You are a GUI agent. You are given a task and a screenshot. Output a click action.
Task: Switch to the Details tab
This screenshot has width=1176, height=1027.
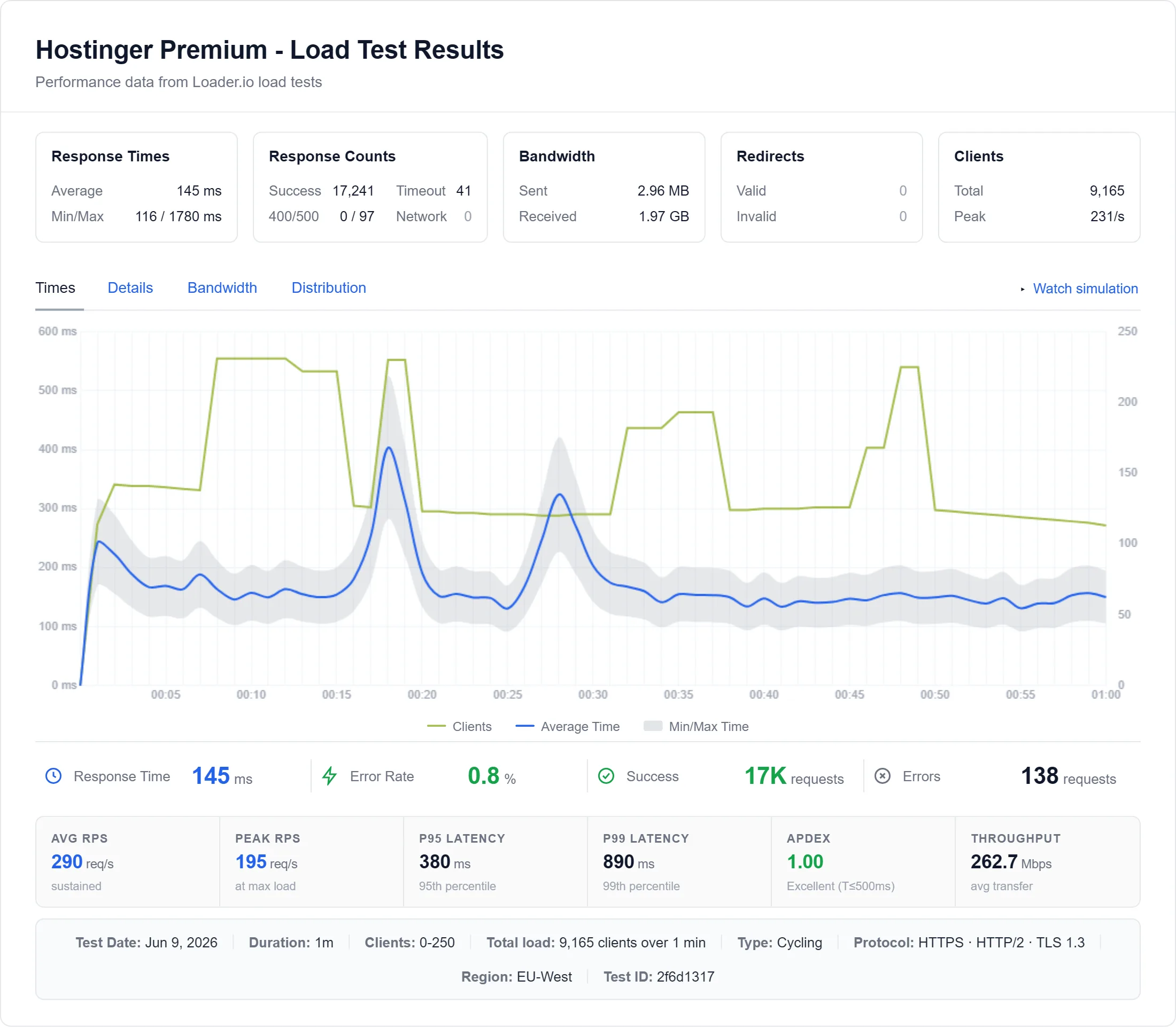[x=130, y=287]
